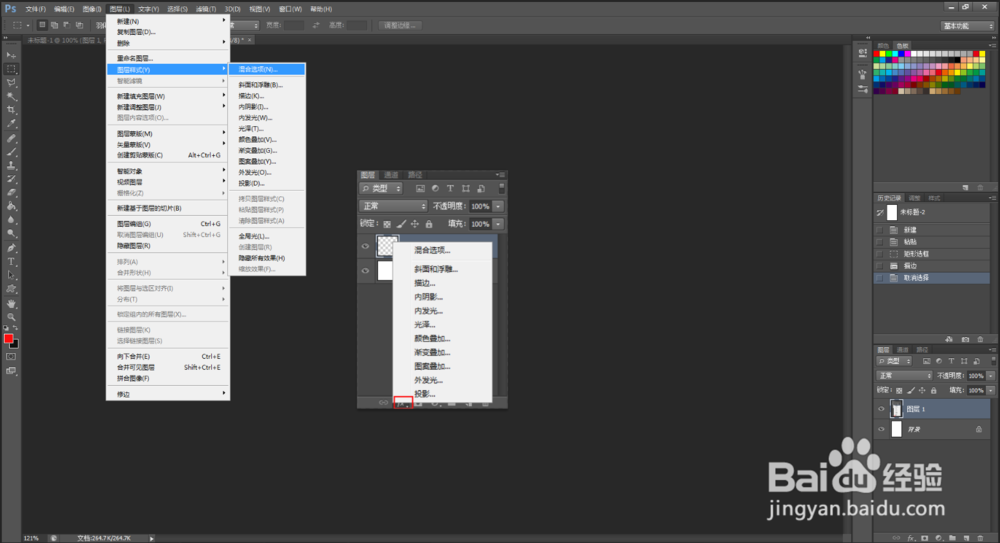
Task: Toggle history brush source box beside 描边
Action: [x=880, y=266]
